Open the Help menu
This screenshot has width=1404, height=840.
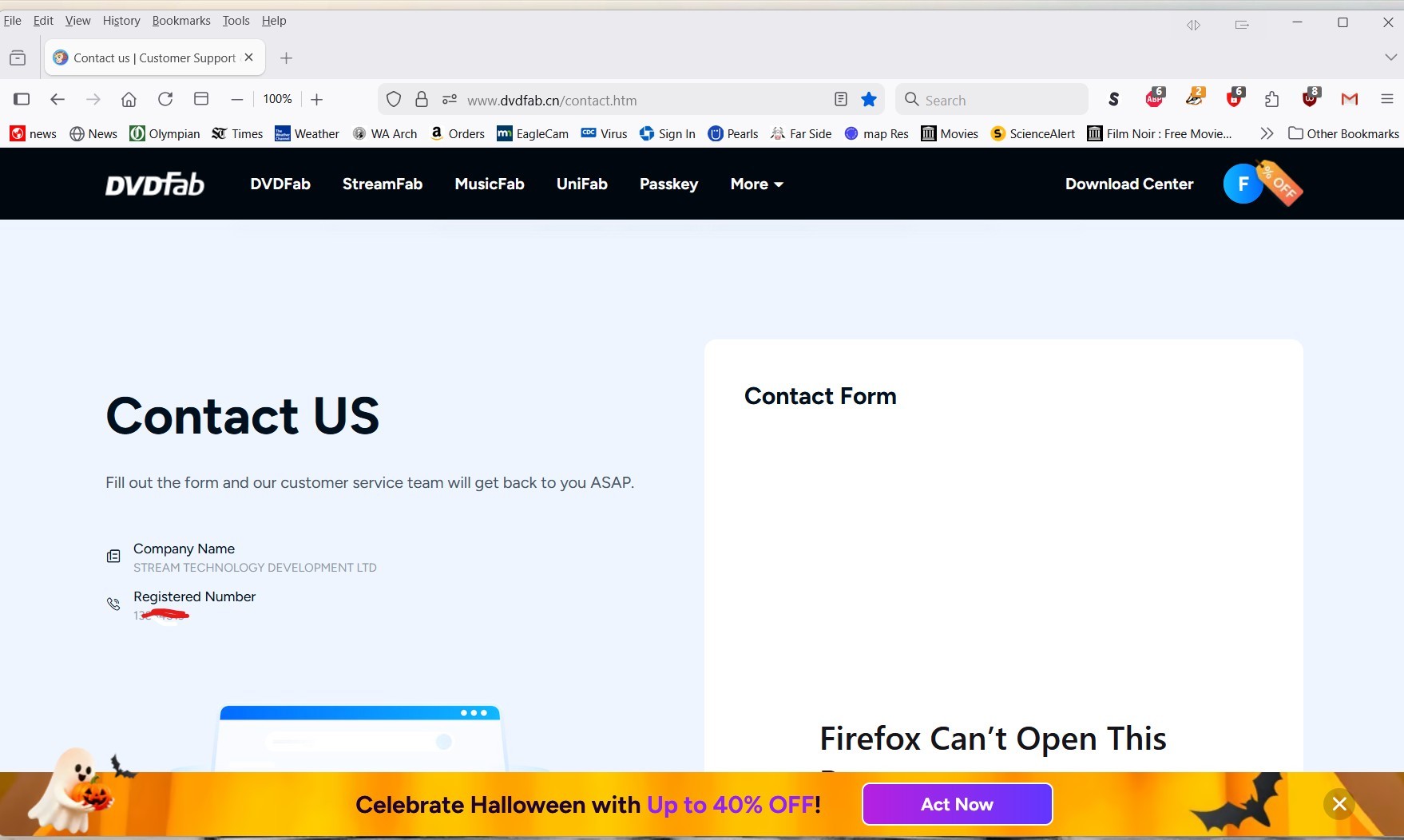pyautogui.click(x=274, y=21)
